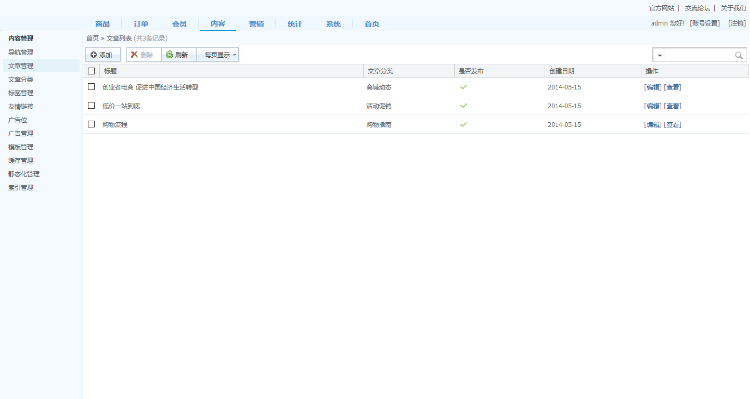
Task: Click the article title starting with 低价一站
Action: tap(121, 106)
